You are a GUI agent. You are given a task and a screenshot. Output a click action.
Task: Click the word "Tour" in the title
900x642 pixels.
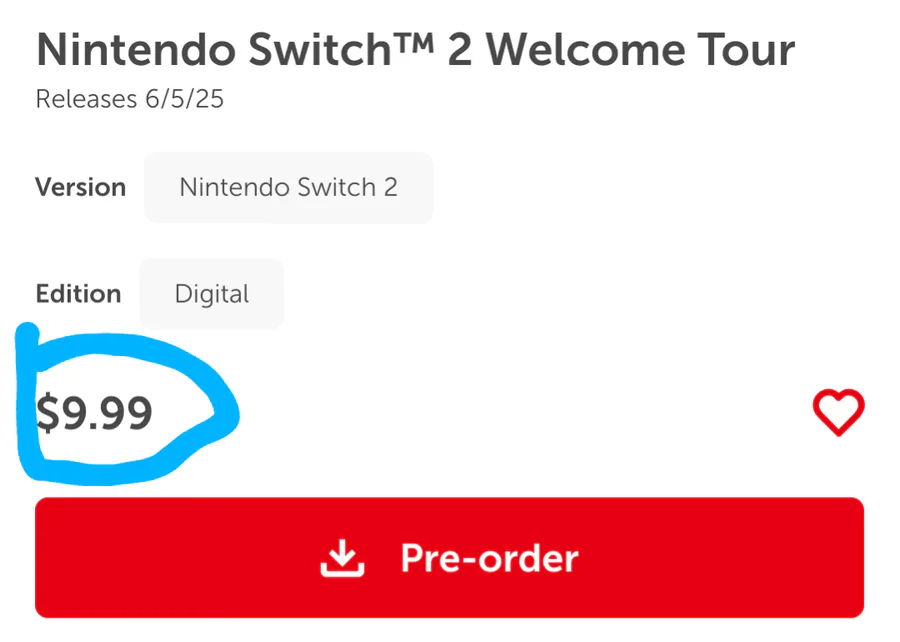point(746,50)
